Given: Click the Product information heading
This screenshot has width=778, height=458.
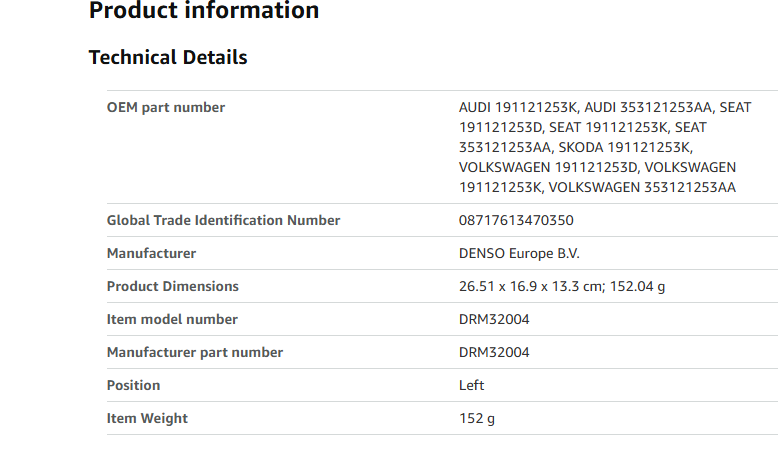Looking at the screenshot, I should (x=203, y=10).
